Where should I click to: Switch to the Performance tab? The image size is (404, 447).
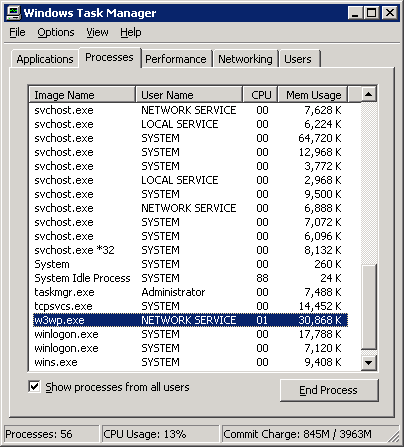pyautogui.click(x=176, y=59)
